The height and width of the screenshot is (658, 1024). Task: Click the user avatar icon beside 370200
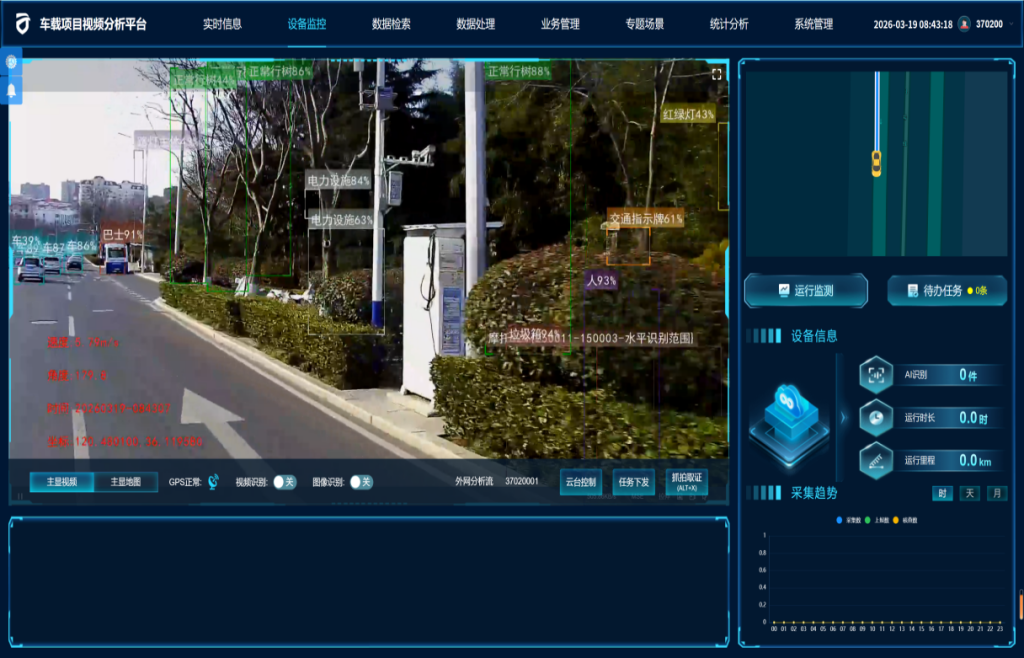[x=964, y=24]
